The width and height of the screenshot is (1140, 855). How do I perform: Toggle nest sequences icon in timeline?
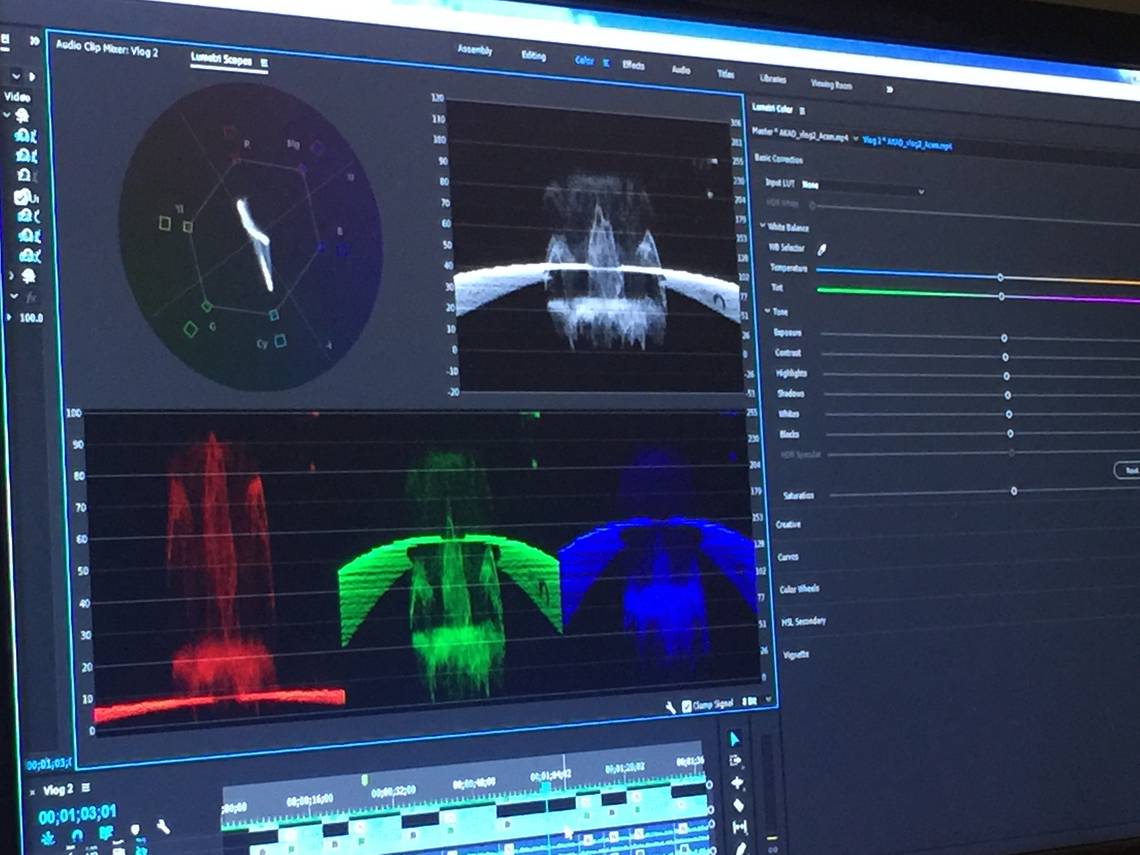(x=49, y=838)
